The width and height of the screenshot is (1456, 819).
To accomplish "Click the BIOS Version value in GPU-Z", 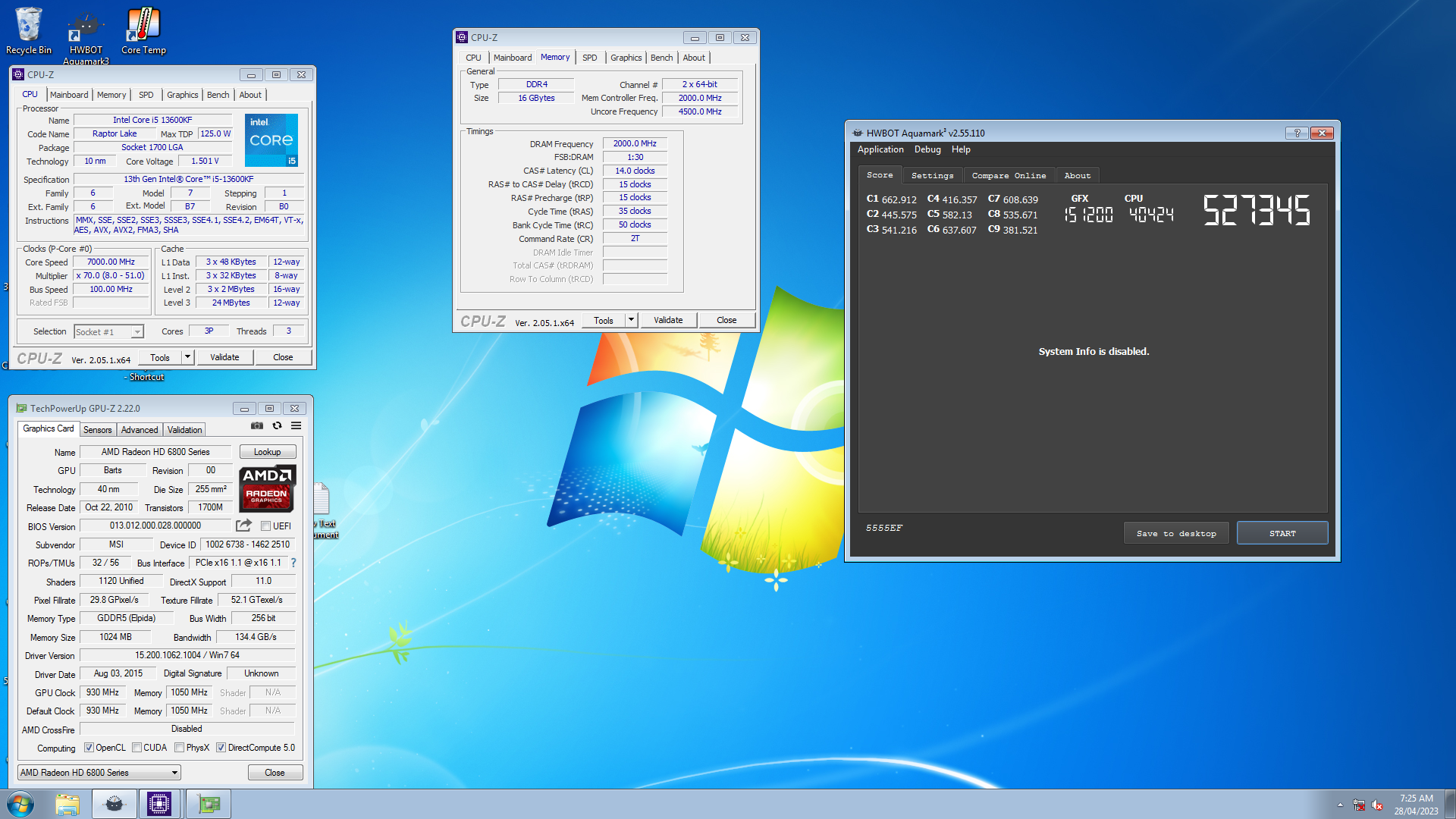I will 155,526.
